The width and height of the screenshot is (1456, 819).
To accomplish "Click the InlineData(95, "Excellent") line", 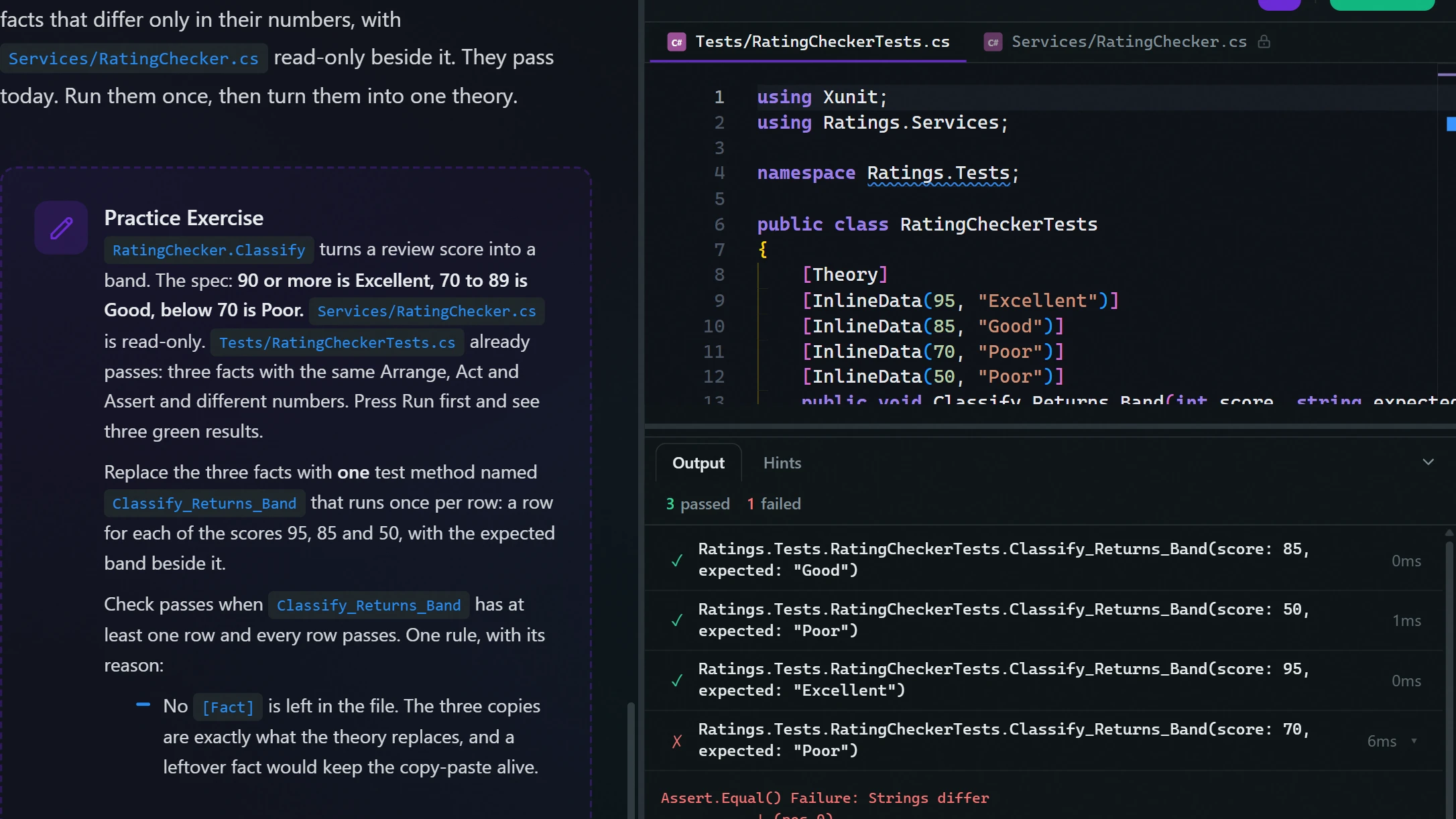I will [x=960, y=300].
